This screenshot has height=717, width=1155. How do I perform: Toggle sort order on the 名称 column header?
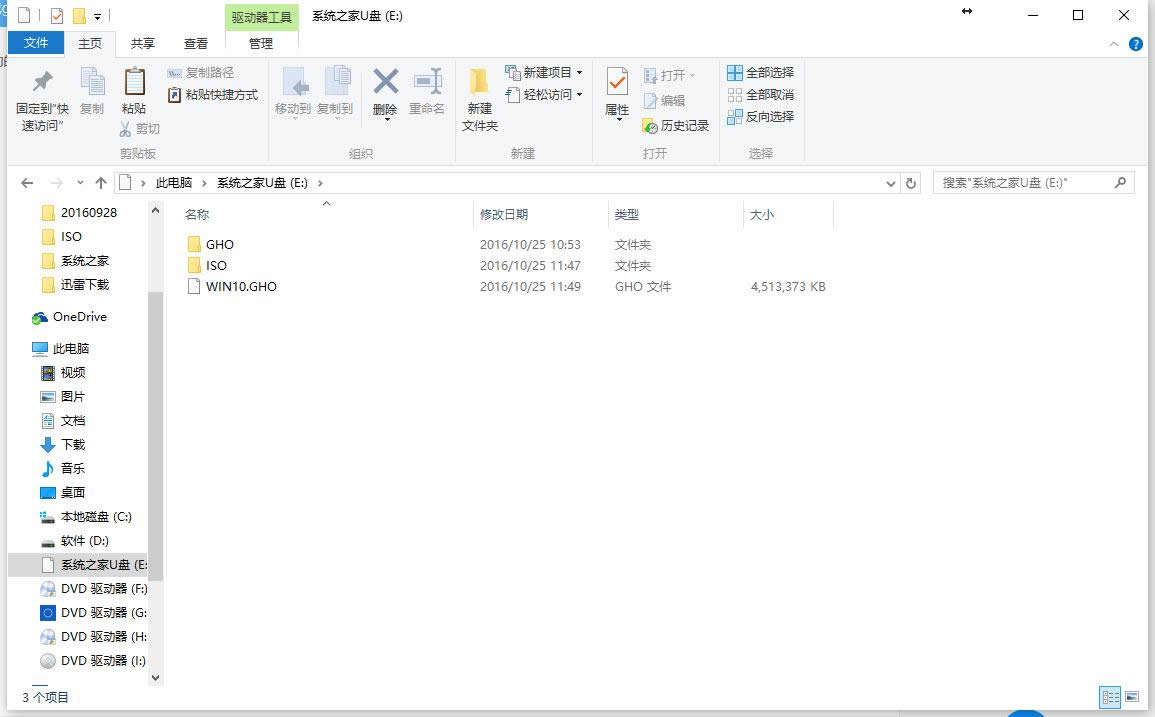click(197, 214)
